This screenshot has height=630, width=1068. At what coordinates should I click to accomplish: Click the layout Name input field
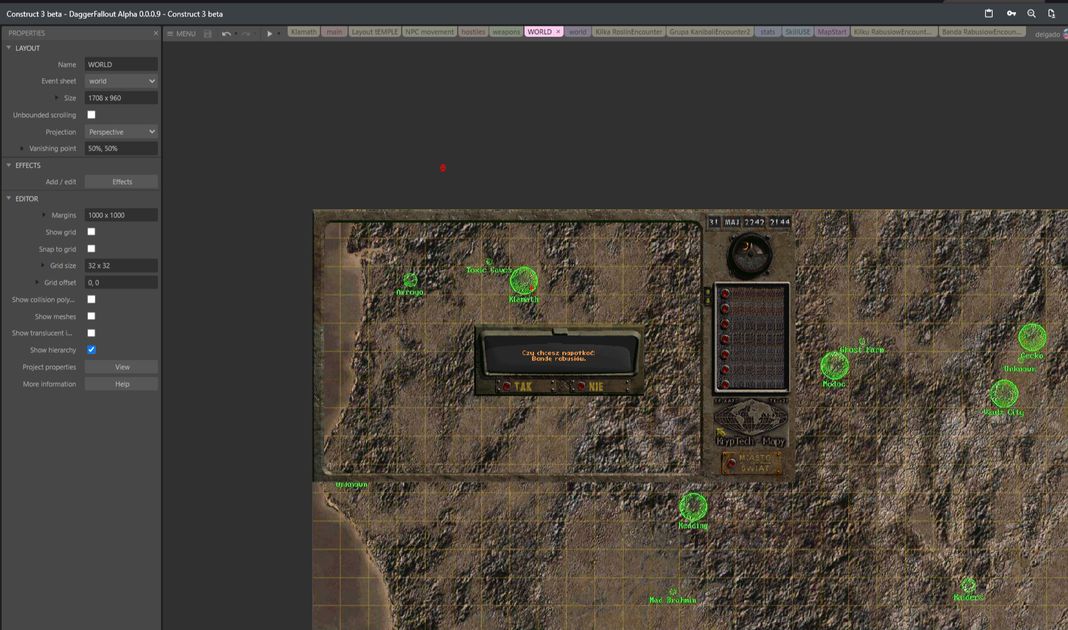121,64
